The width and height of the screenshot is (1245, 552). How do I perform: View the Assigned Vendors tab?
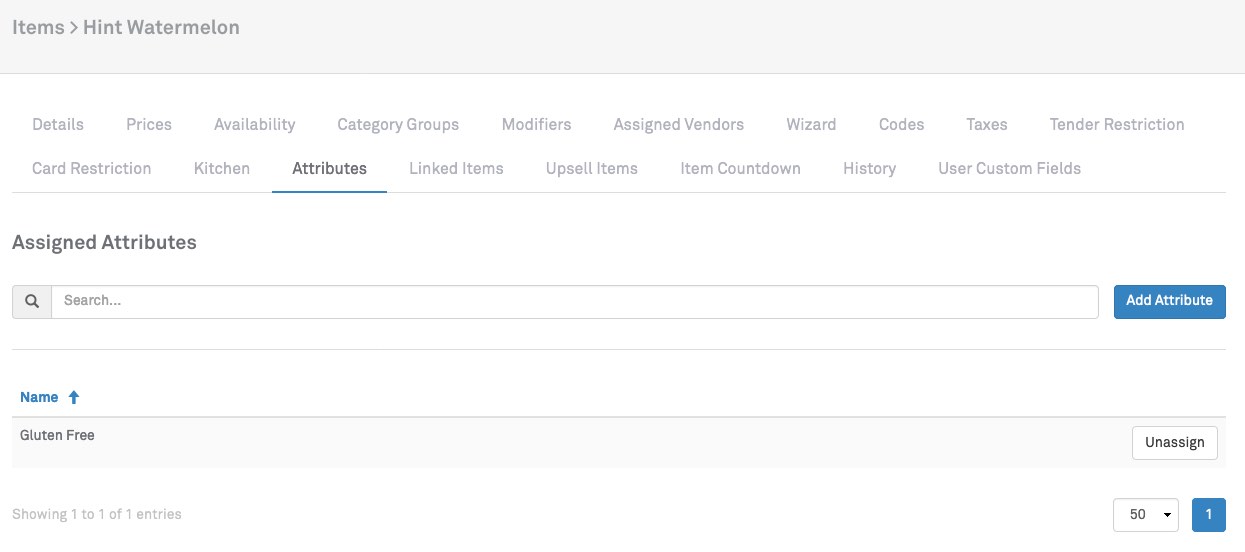click(x=678, y=125)
